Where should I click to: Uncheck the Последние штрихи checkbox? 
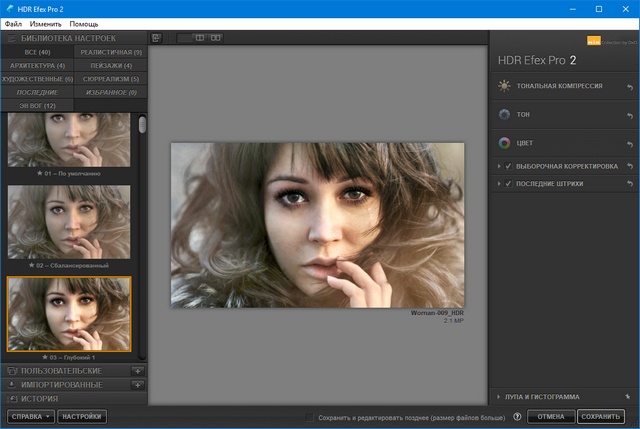coord(509,184)
